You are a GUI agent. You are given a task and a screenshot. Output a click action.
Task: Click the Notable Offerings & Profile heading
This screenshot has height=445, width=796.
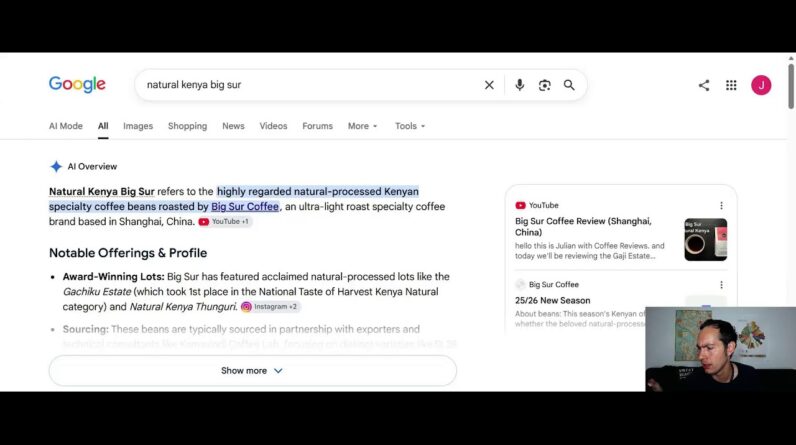tap(128, 253)
